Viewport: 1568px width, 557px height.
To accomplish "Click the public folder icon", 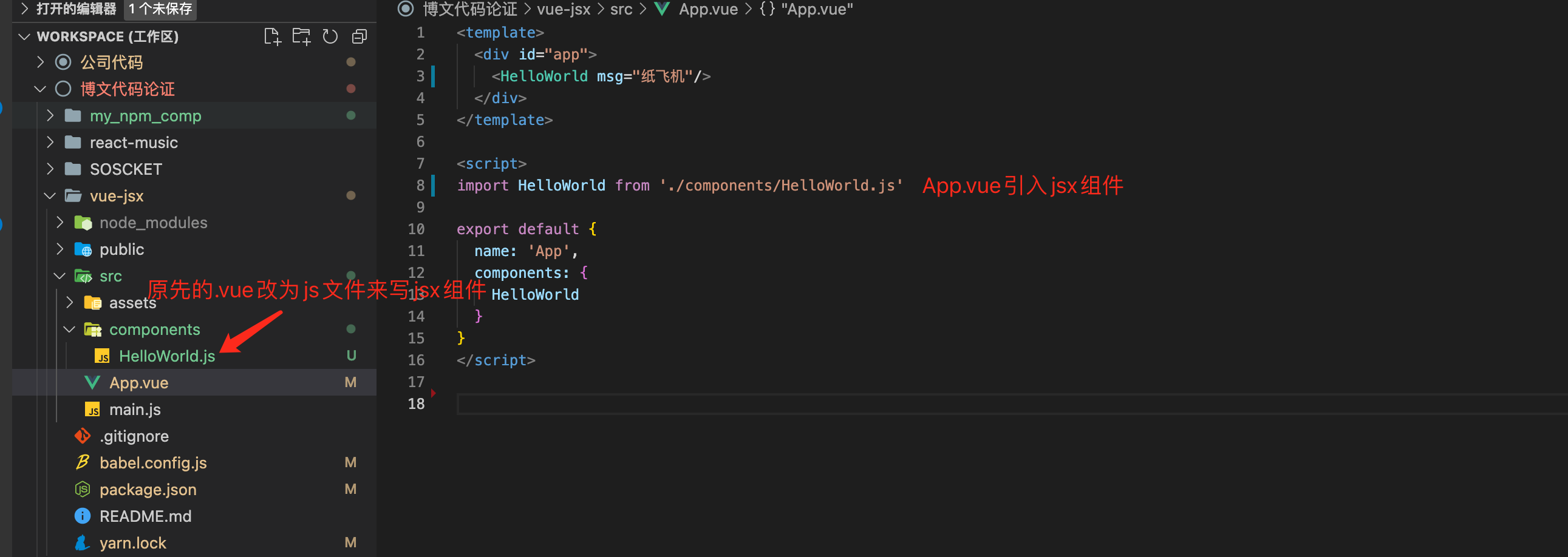I will pyautogui.click(x=83, y=249).
